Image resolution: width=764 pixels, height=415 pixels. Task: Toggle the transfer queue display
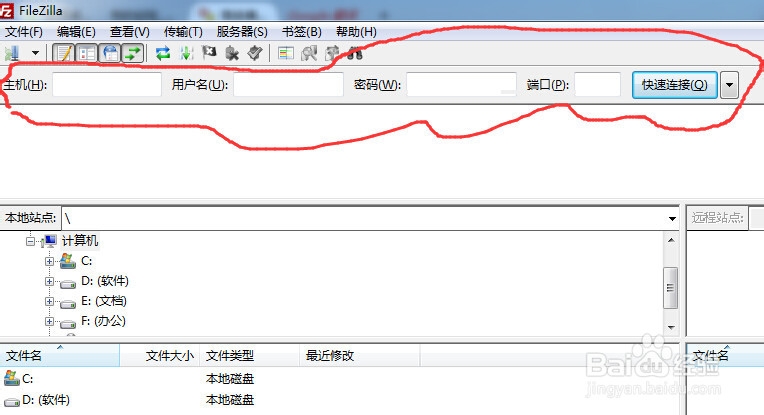coord(133,53)
